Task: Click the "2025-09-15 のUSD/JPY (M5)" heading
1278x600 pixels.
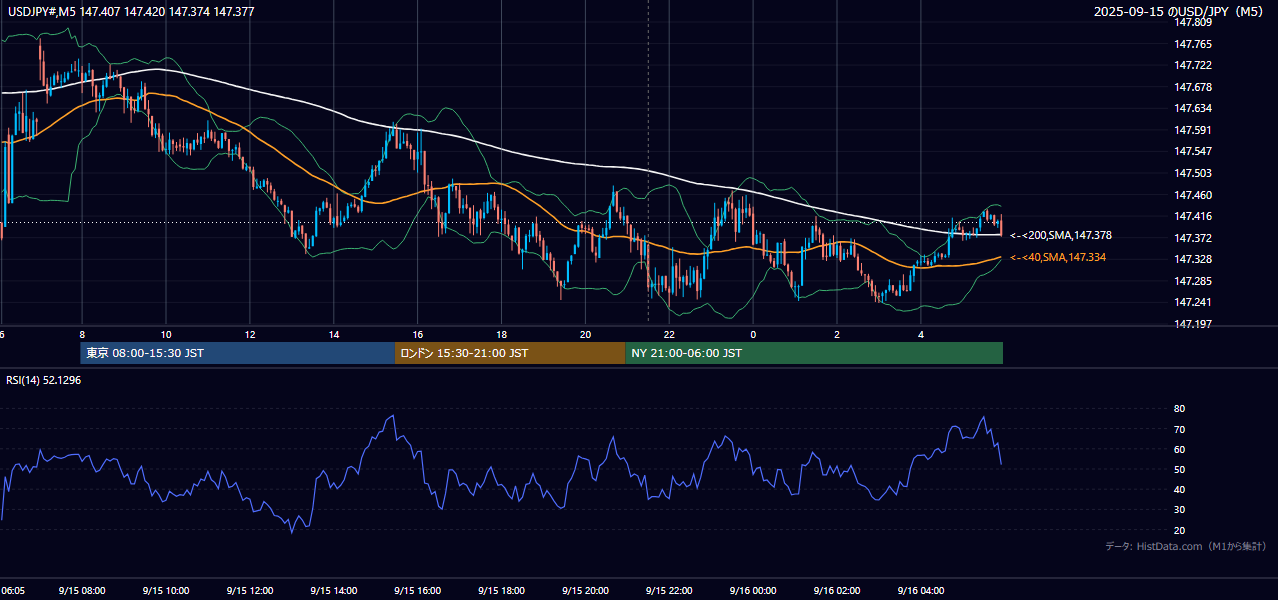Action: (1180, 12)
